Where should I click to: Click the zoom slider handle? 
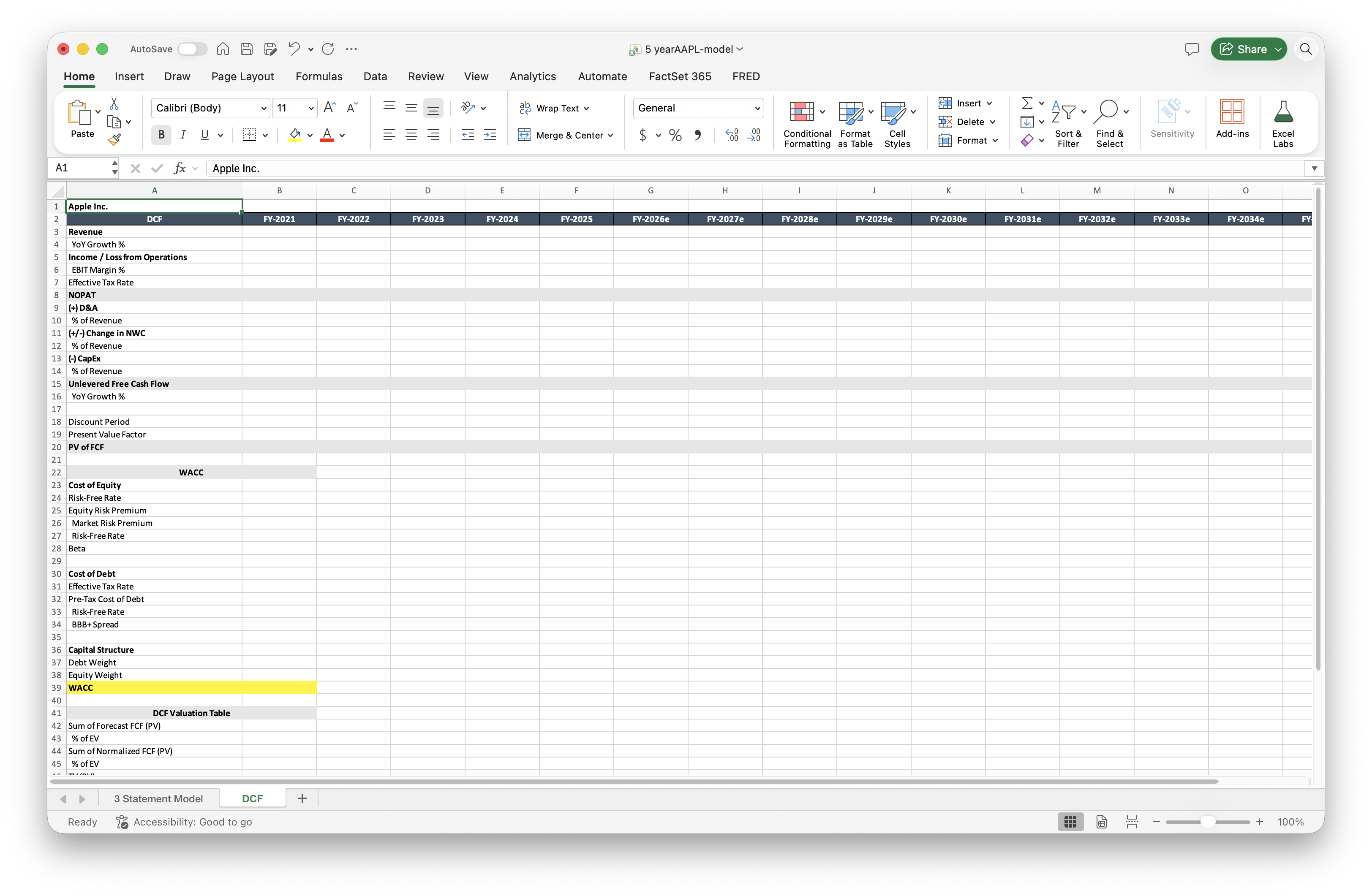tap(1207, 822)
